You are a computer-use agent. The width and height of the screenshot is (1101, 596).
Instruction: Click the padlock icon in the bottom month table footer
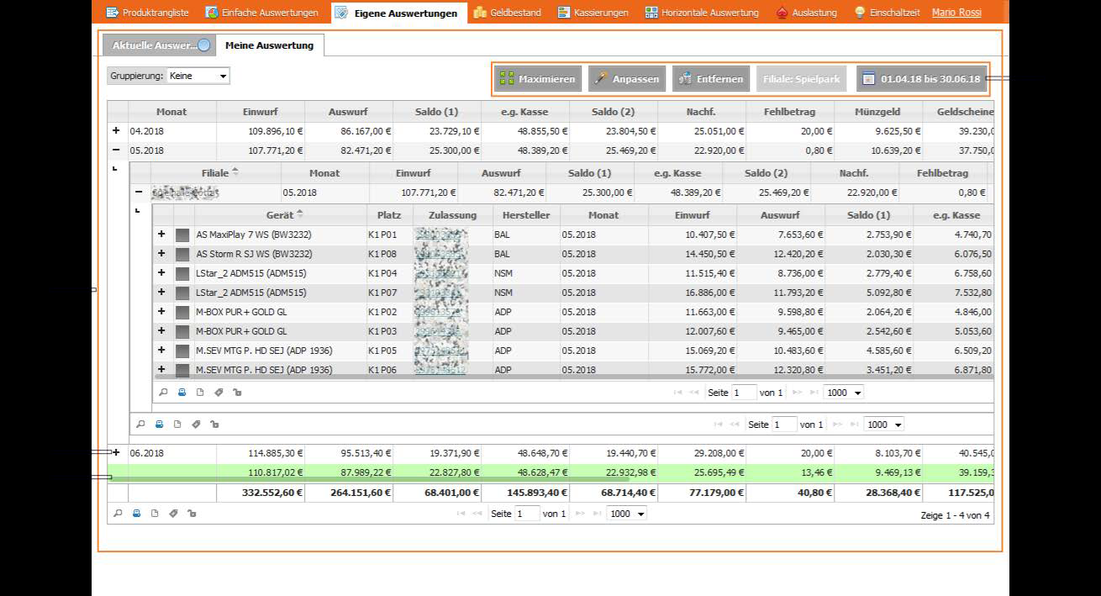click(x=192, y=513)
